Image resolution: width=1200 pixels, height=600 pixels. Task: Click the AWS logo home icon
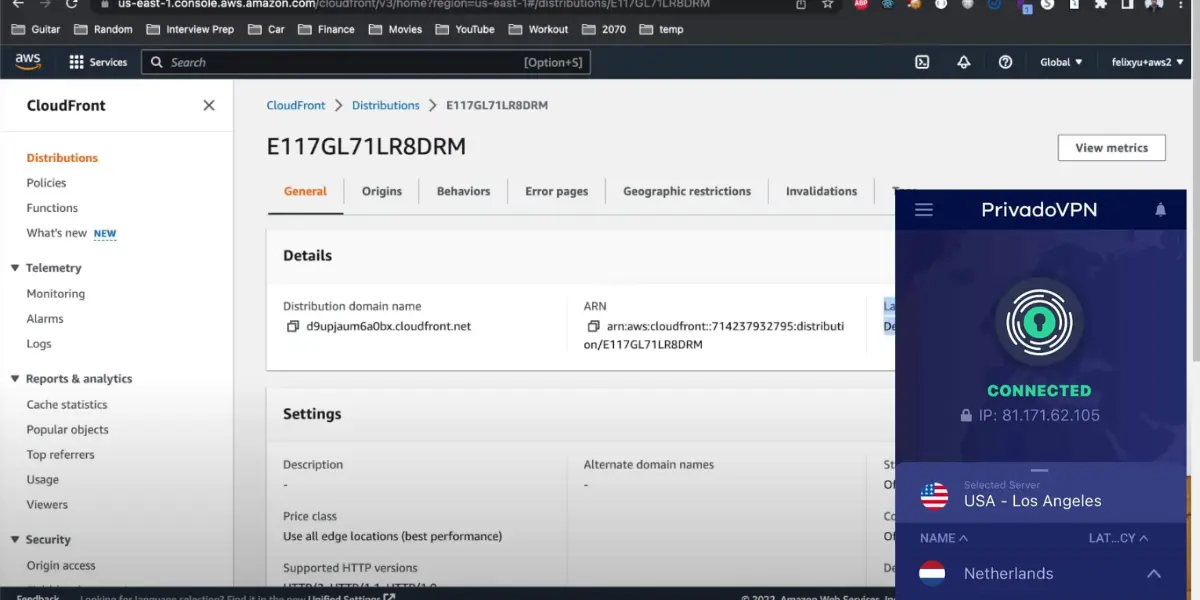coord(28,62)
